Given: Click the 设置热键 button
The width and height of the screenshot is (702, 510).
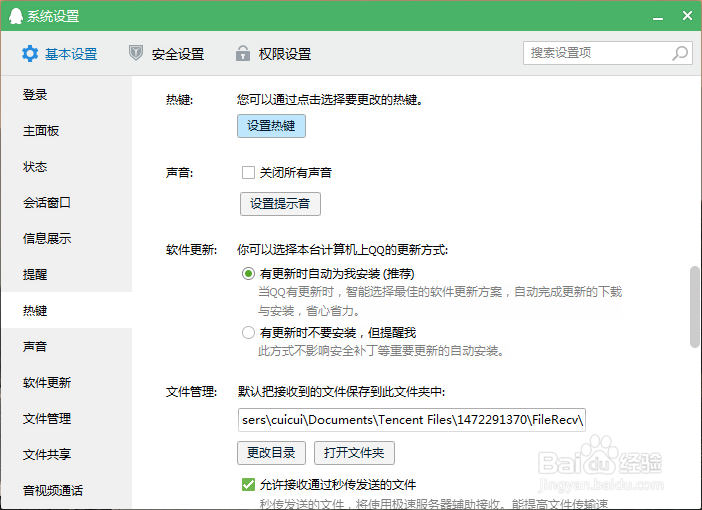Looking at the screenshot, I should pos(271,126).
